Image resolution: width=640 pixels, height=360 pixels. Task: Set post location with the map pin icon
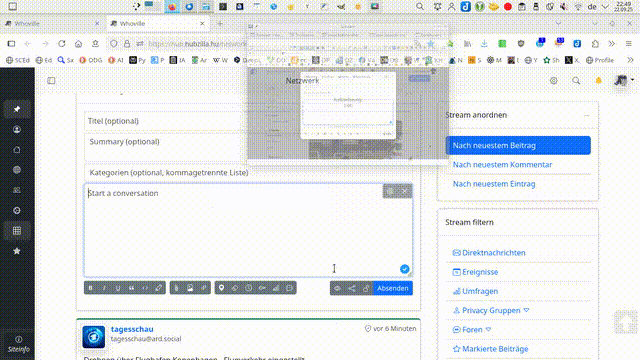point(221,288)
